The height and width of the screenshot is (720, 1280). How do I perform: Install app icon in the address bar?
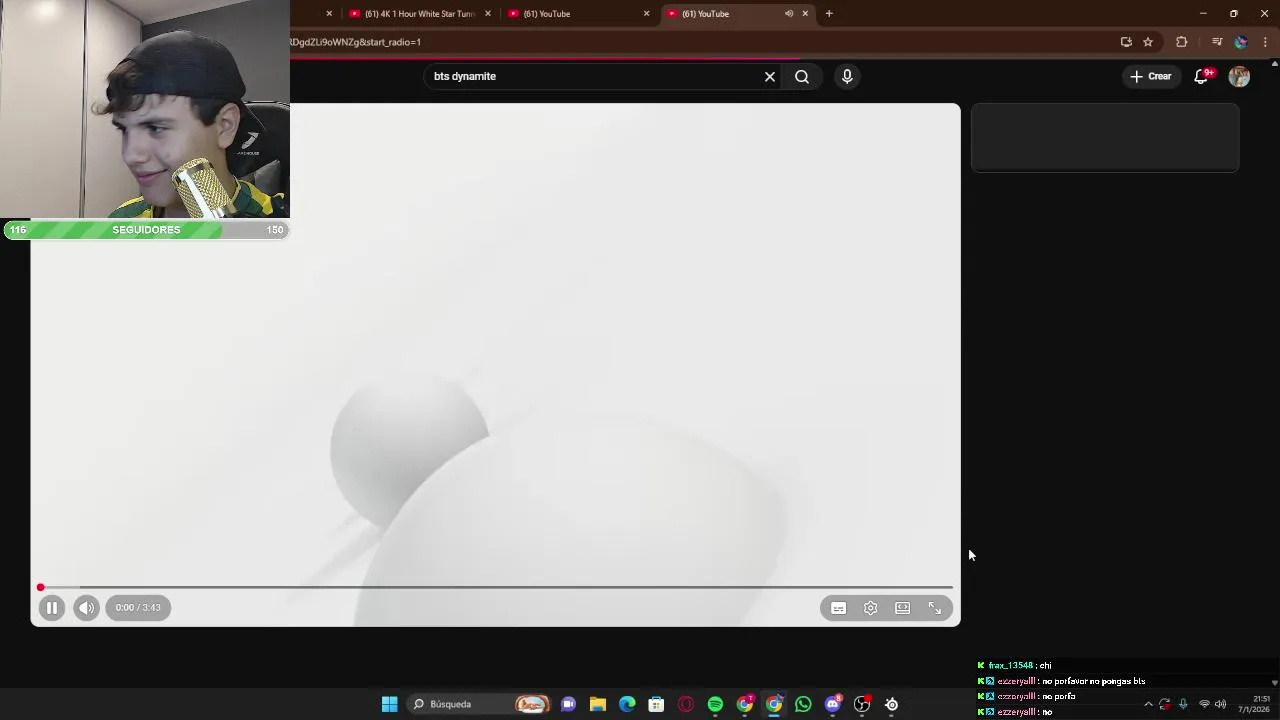click(1126, 42)
